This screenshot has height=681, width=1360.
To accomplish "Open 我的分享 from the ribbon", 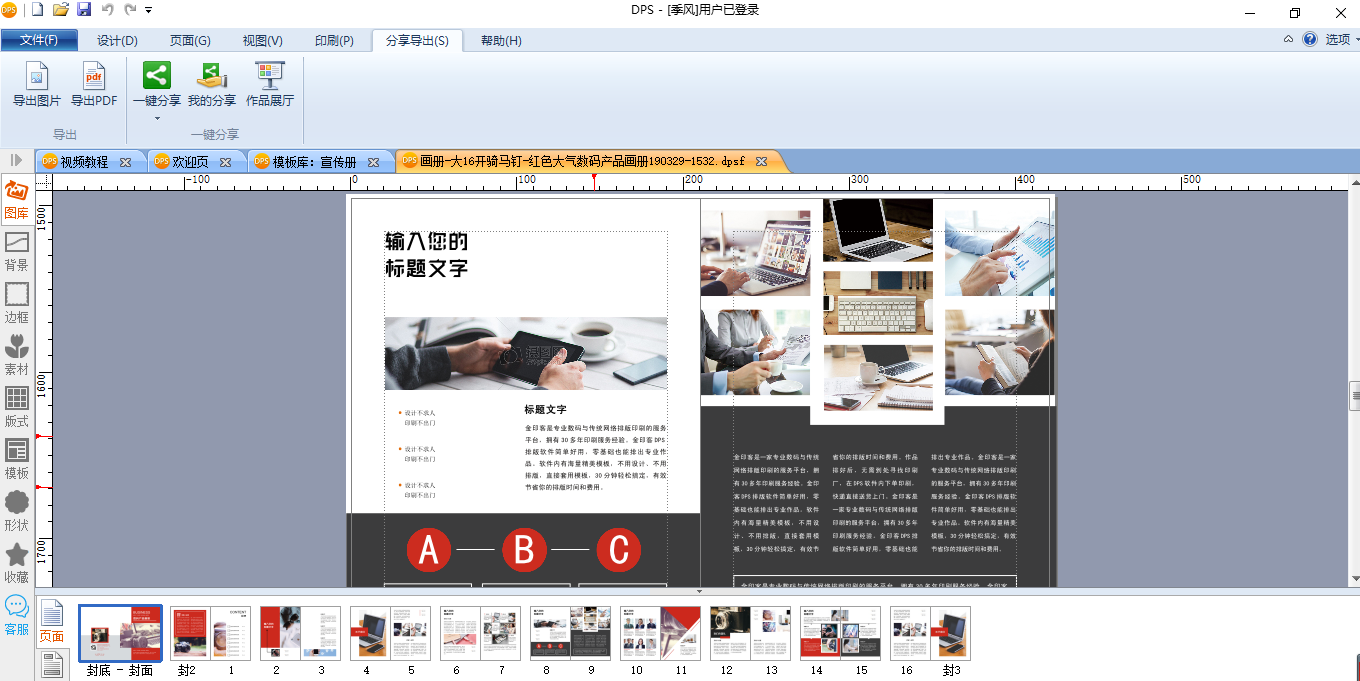I will [x=212, y=76].
